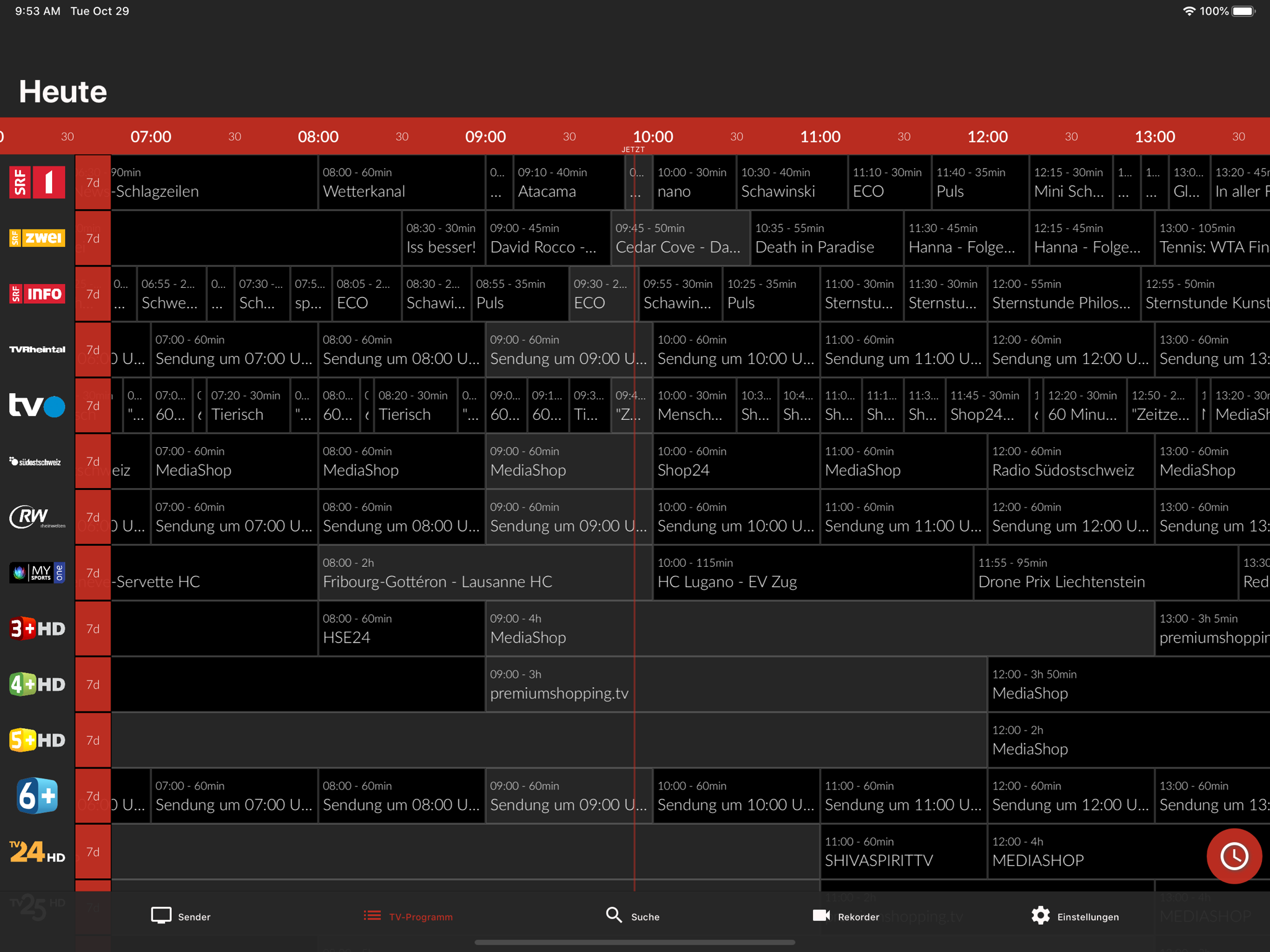This screenshot has width=1270, height=952.
Task: Check the battery status icon
Action: tap(1244, 11)
